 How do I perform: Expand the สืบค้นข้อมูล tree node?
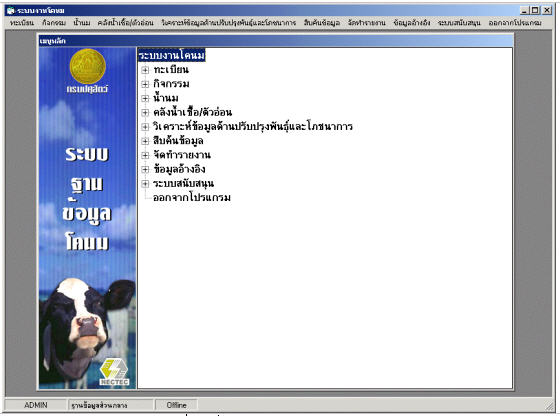click(145, 141)
